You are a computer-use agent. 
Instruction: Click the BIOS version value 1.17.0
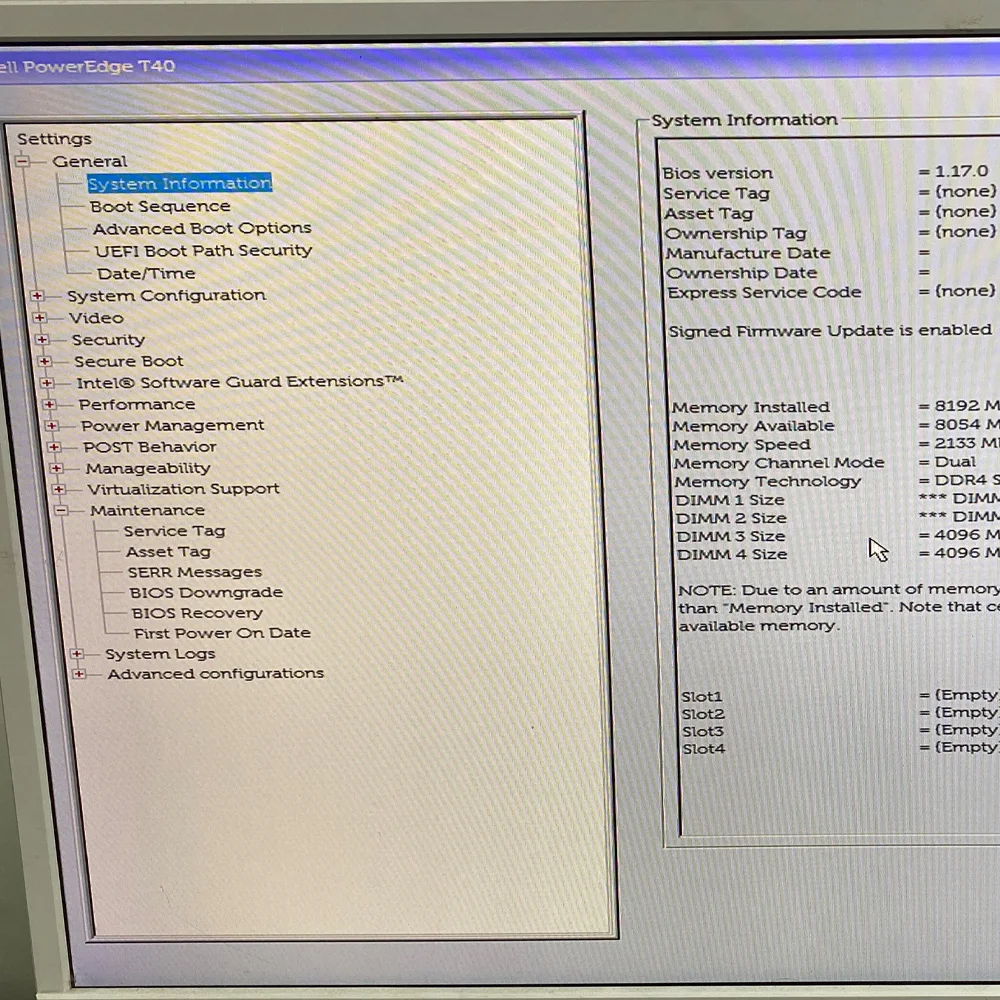[x=961, y=171]
